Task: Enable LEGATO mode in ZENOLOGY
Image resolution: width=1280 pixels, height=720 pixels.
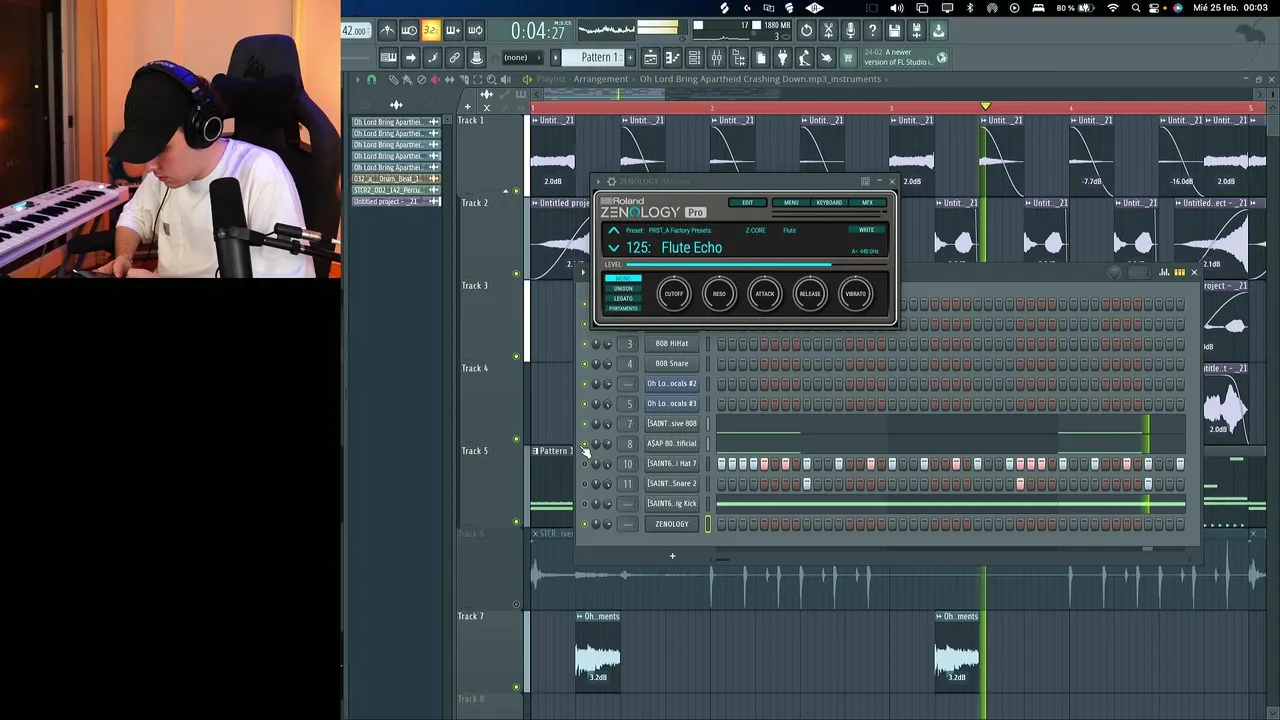Action: (623, 298)
